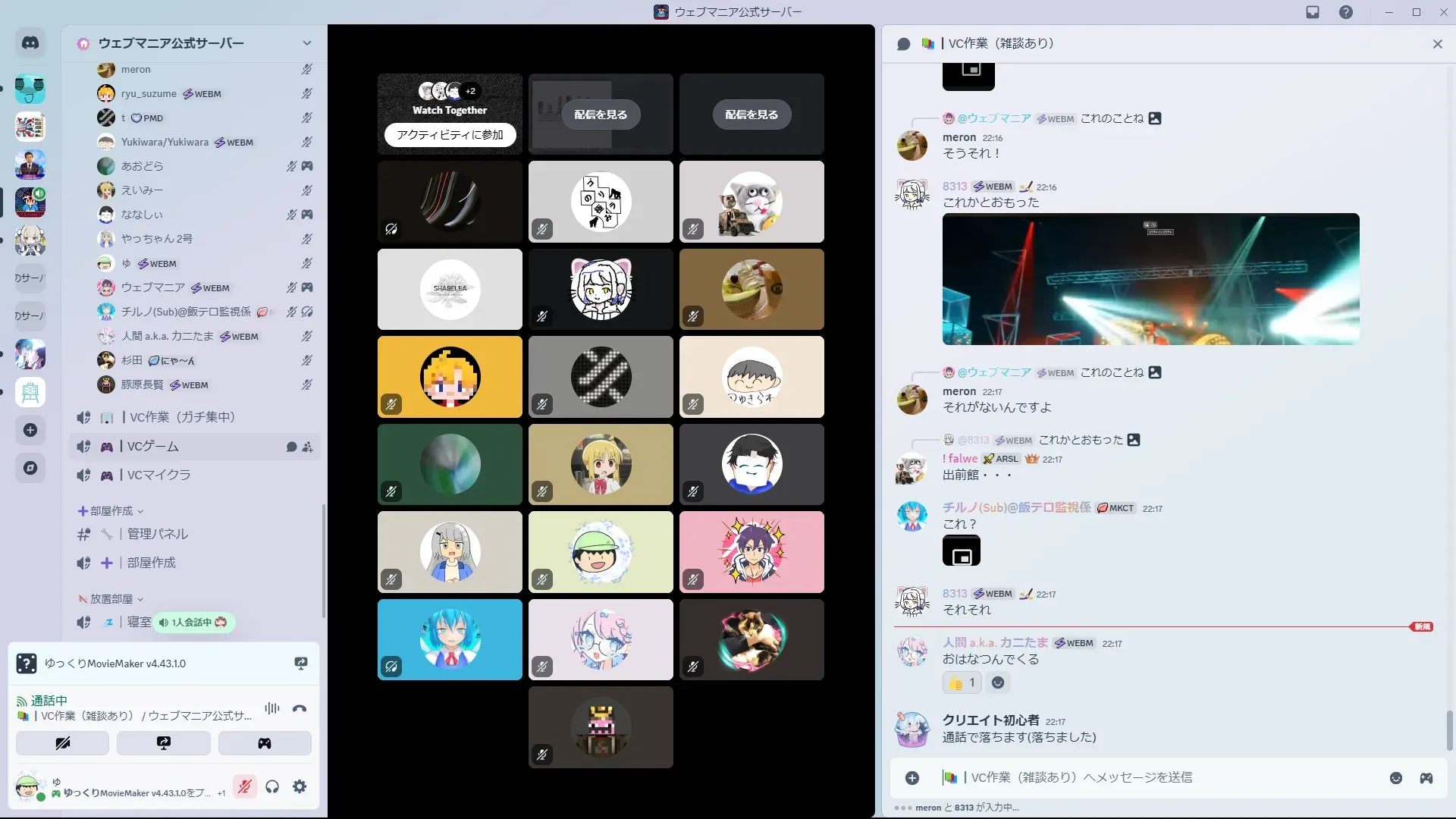Start an activity with controller button
The height and width of the screenshot is (819, 1456).
click(x=265, y=743)
